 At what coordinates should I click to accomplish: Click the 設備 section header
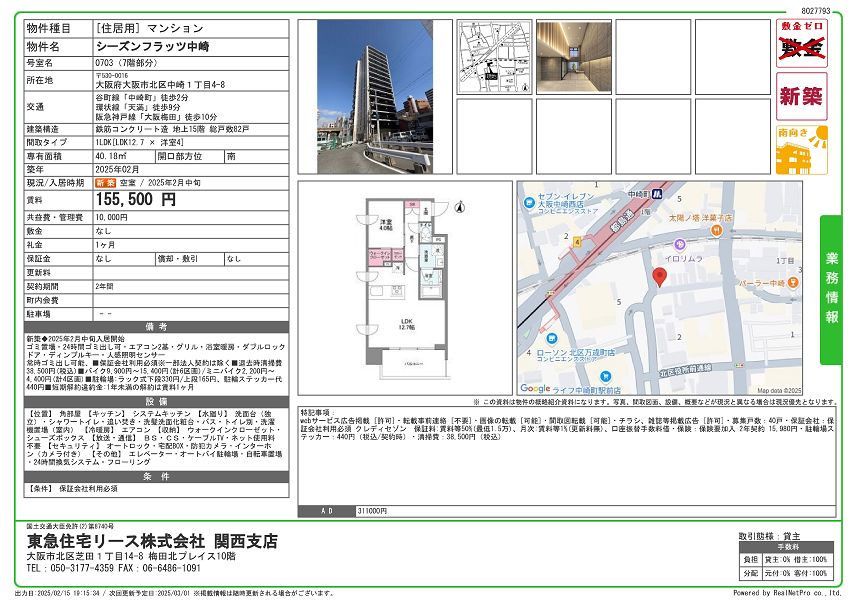pyautogui.click(x=156, y=402)
